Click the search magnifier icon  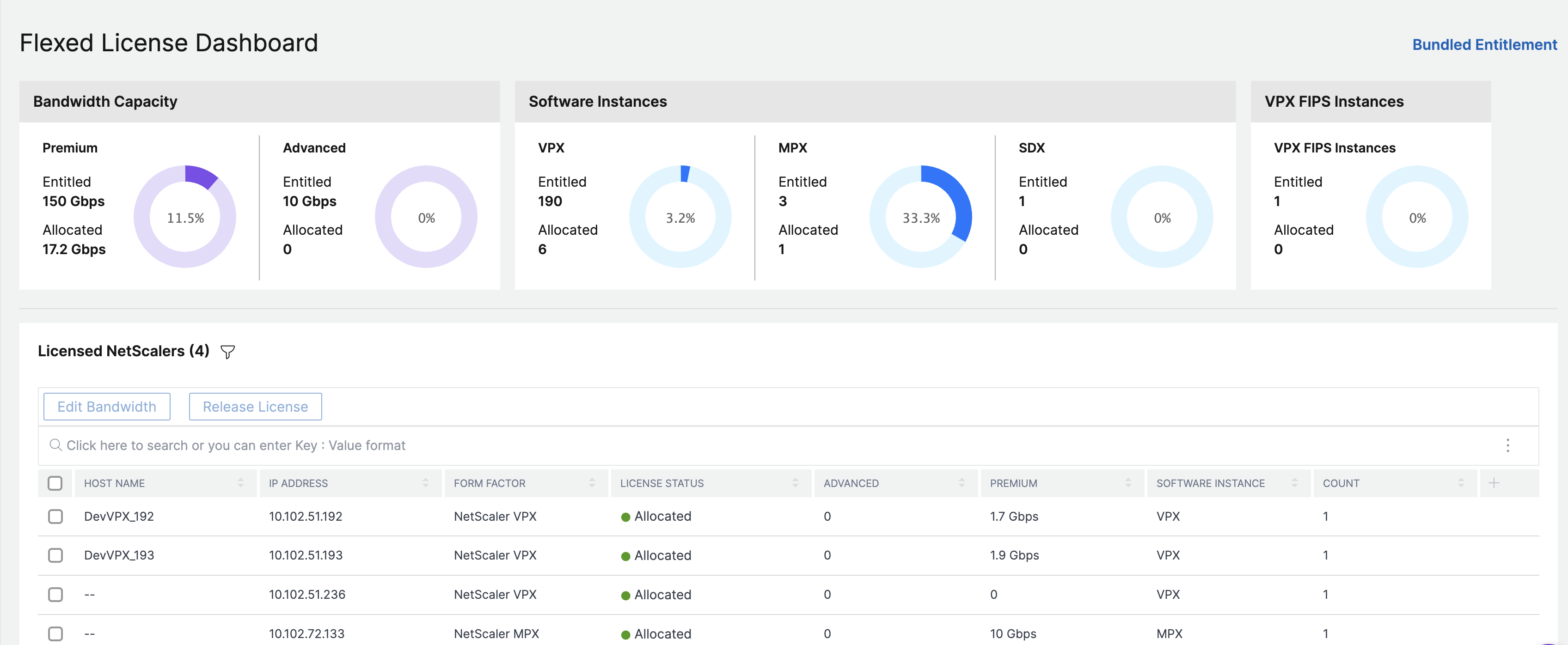(x=55, y=445)
